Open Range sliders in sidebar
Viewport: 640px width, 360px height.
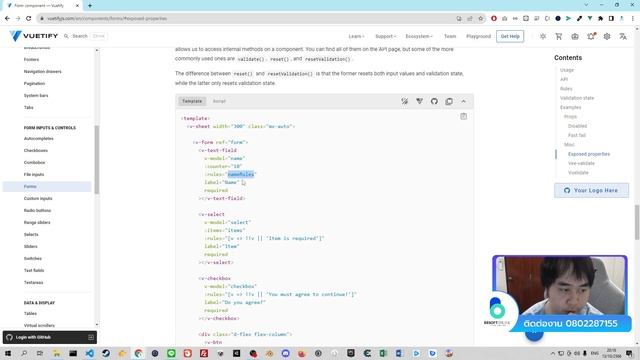pos(37,222)
